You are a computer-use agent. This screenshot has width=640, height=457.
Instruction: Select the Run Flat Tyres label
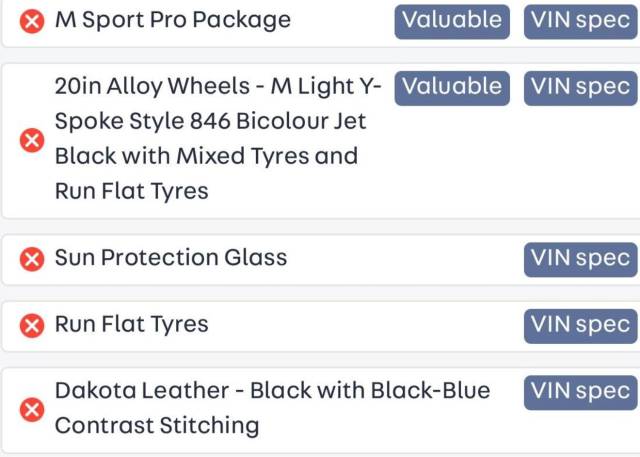coord(131,324)
